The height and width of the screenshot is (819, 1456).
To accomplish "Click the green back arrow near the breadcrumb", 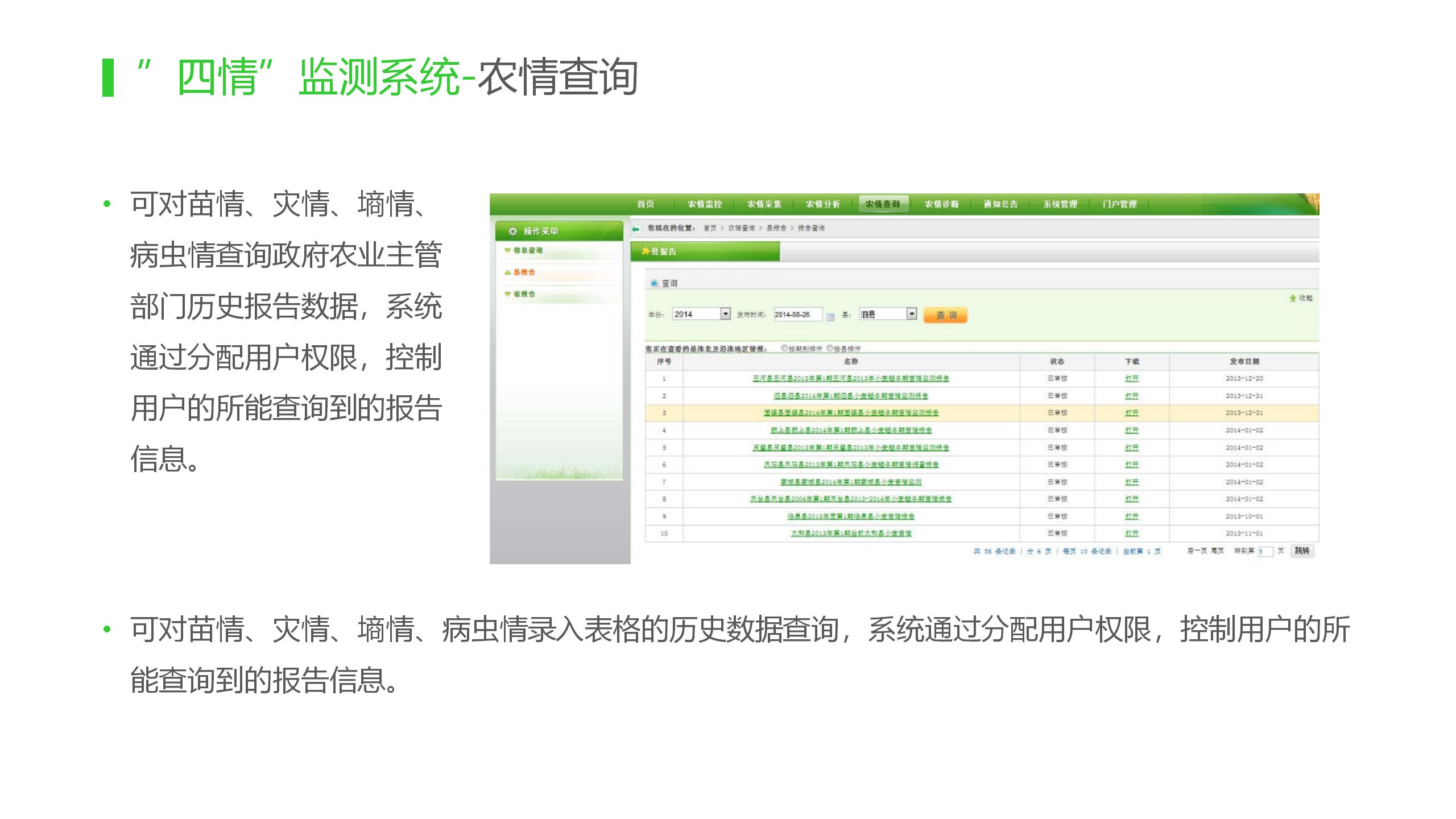I will click(636, 229).
